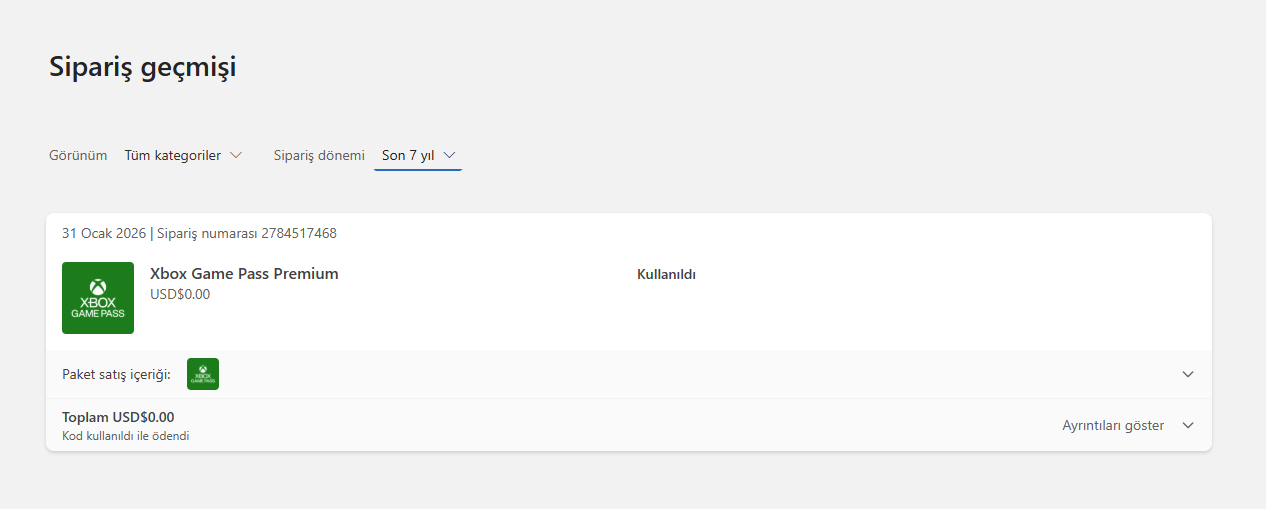Click the Paket satış içeriği label
This screenshot has height=509, width=1266.
116,374
